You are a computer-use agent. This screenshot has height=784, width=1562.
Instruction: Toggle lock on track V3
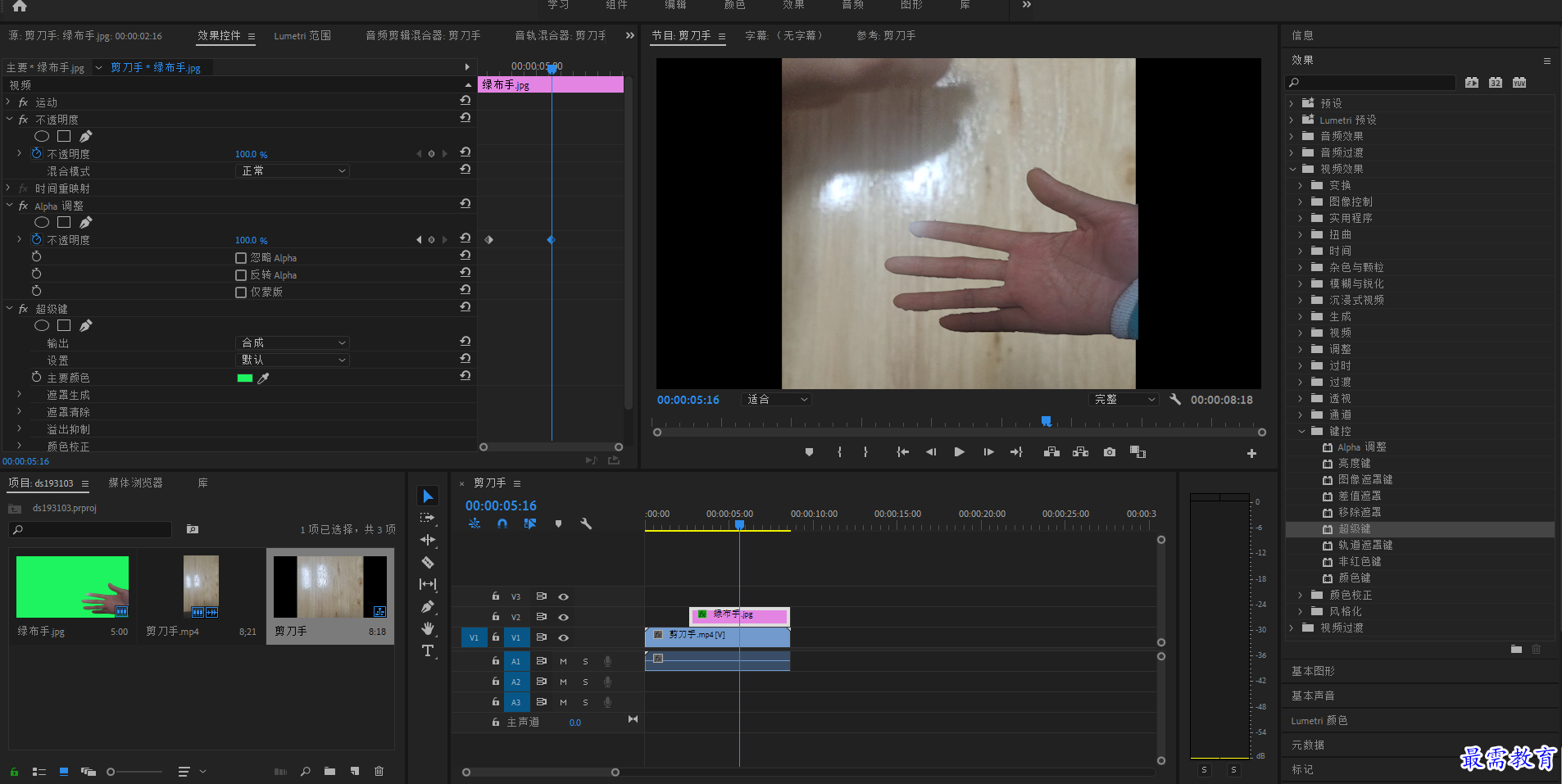click(496, 596)
